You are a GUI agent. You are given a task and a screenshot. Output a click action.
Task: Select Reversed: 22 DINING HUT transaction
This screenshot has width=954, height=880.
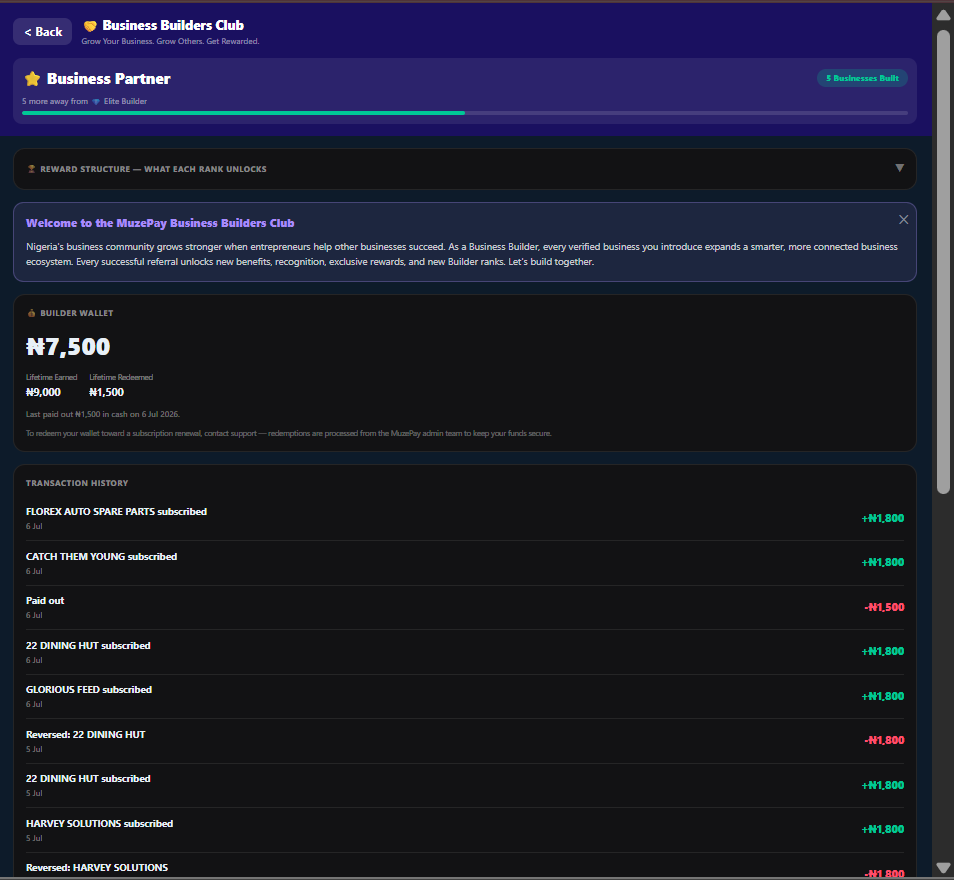(x=465, y=741)
